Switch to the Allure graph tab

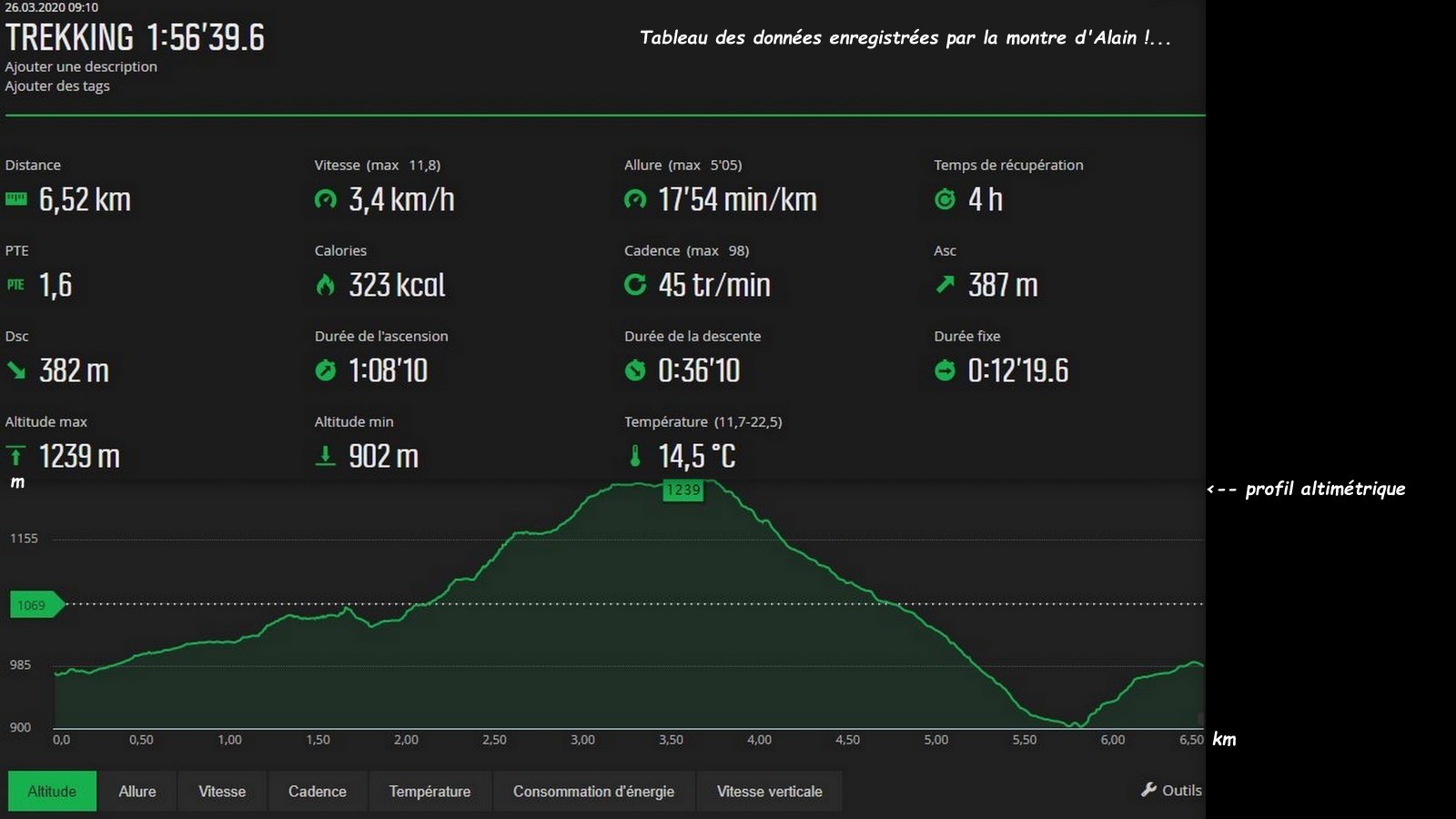(x=137, y=791)
